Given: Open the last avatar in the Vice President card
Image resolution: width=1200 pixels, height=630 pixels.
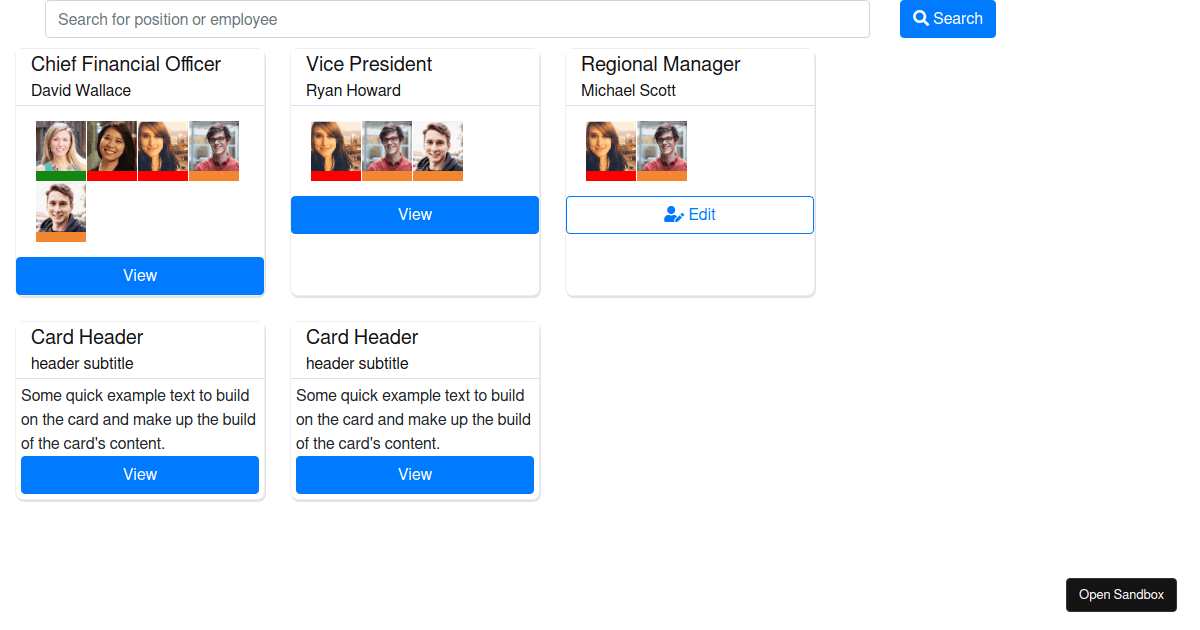Looking at the screenshot, I should tap(438, 150).
